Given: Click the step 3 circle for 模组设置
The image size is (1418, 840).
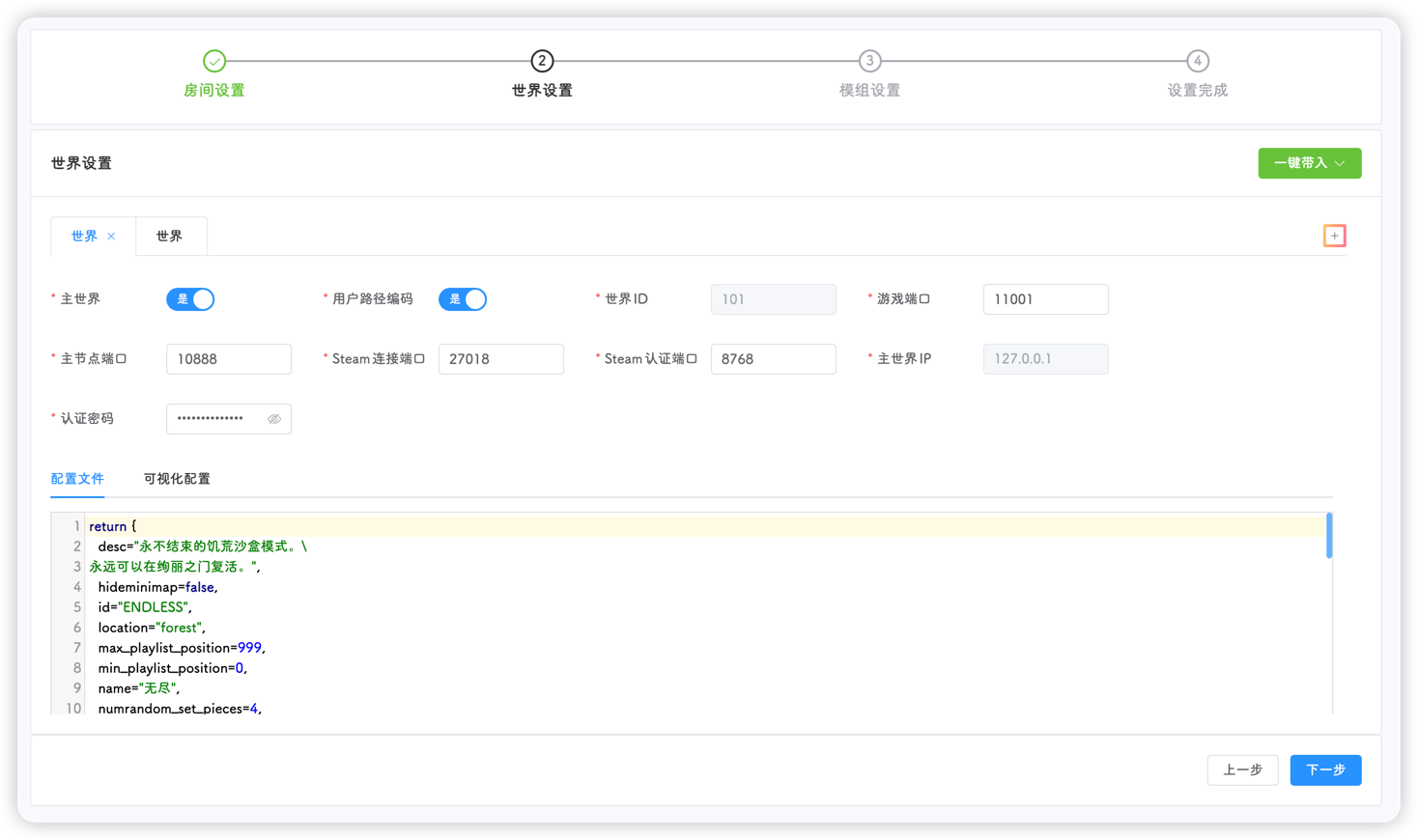Looking at the screenshot, I should click(x=869, y=61).
